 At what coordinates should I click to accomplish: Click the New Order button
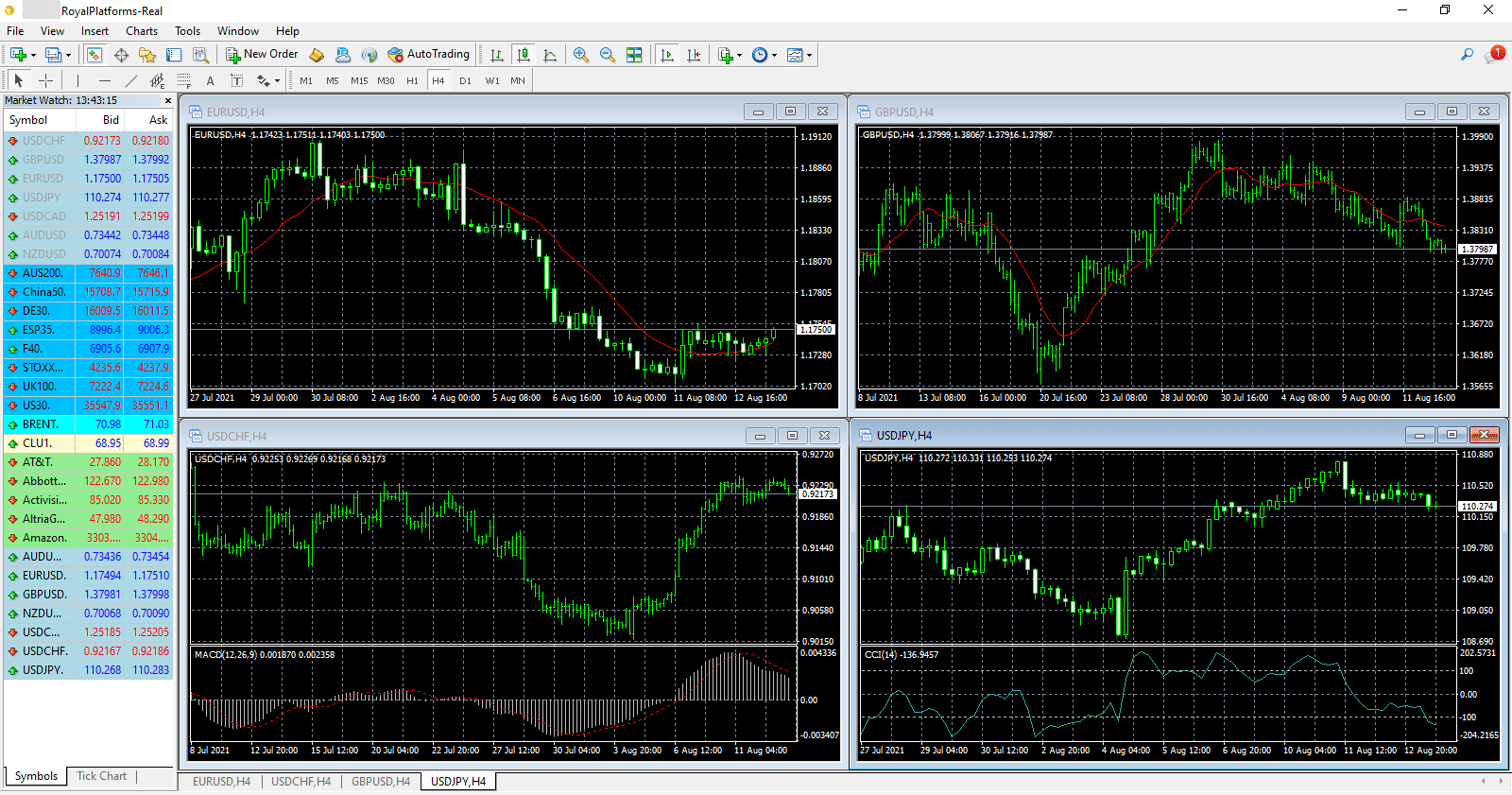(x=263, y=55)
